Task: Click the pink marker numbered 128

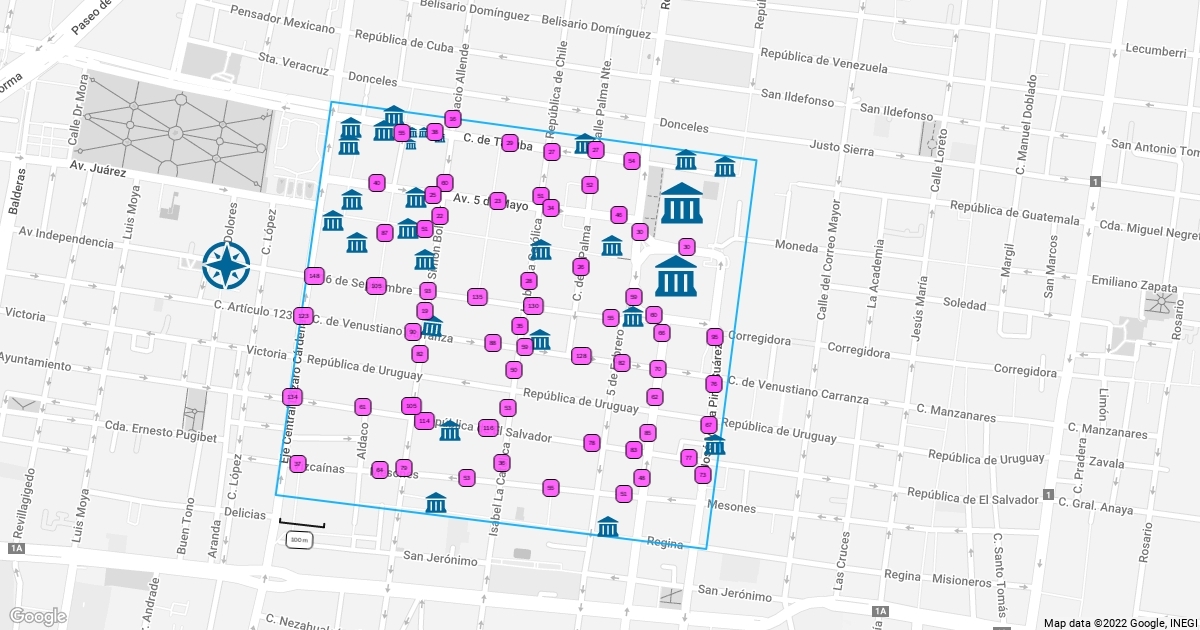Action: pos(581,356)
